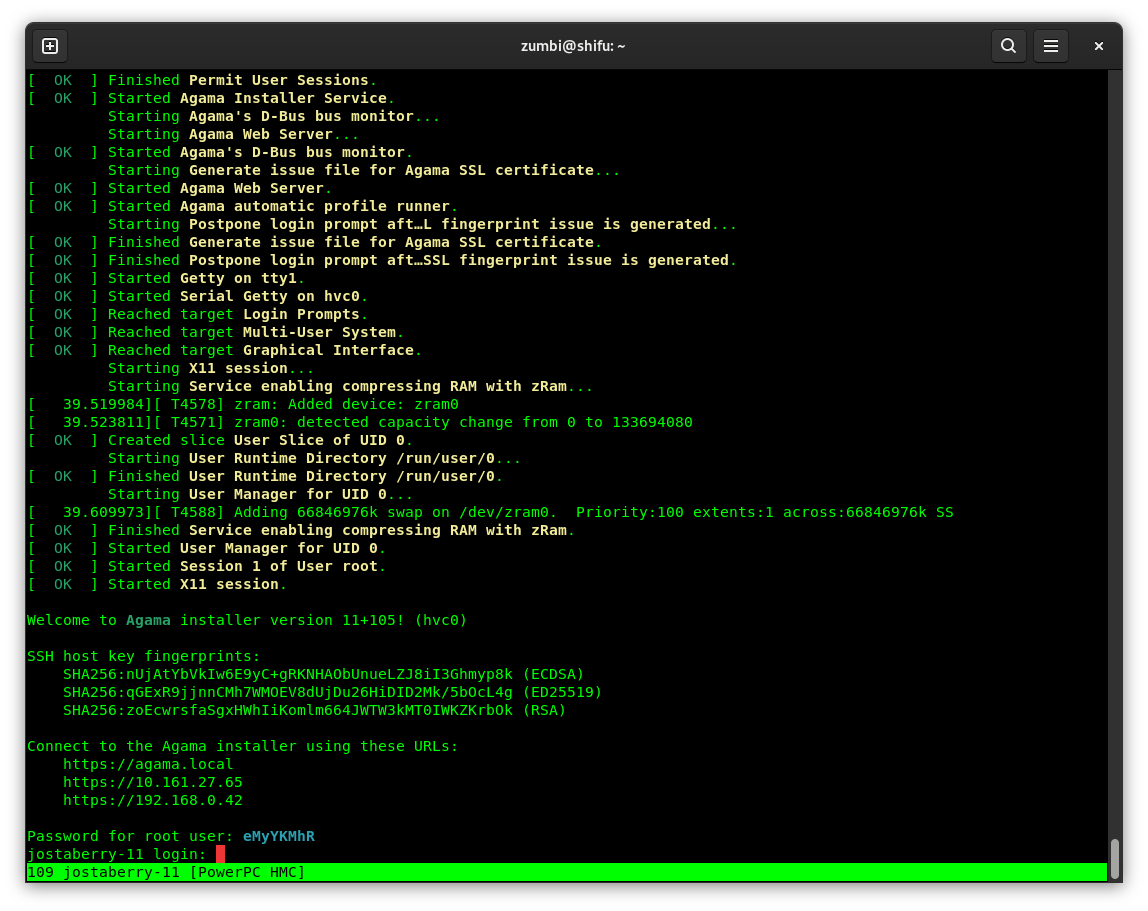Image resolution: width=1148 pixels, height=911 pixels.
Task: Click the zumbi@shifu window title
Action: point(573,46)
